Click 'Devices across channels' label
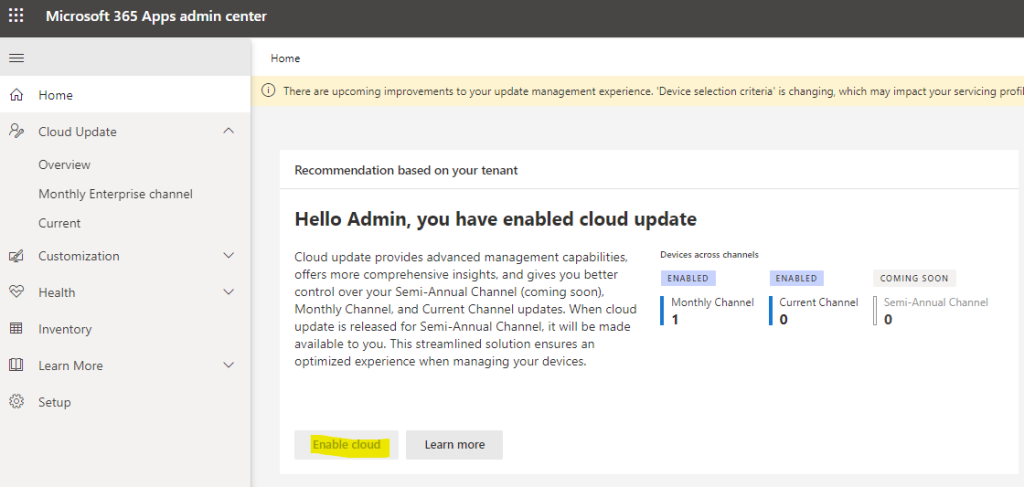1024x487 pixels. 709,255
